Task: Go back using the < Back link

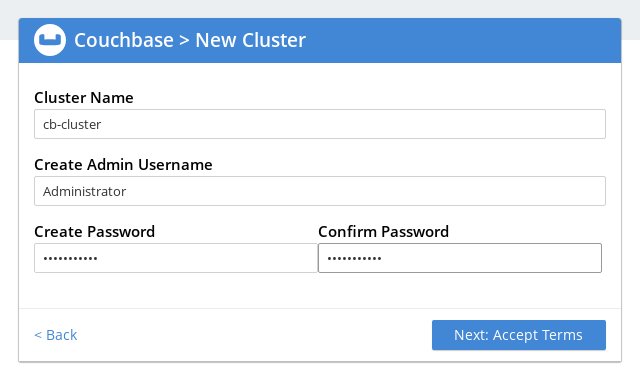Action: (x=56, y=335)
